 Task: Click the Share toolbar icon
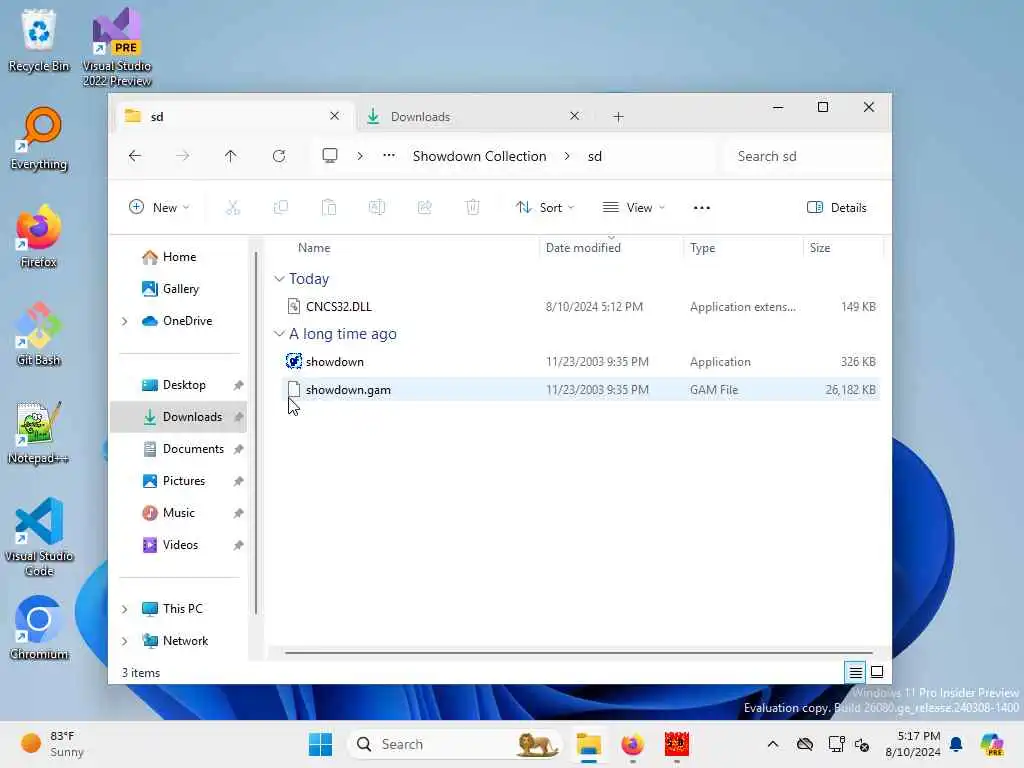(x=424, y=208)
